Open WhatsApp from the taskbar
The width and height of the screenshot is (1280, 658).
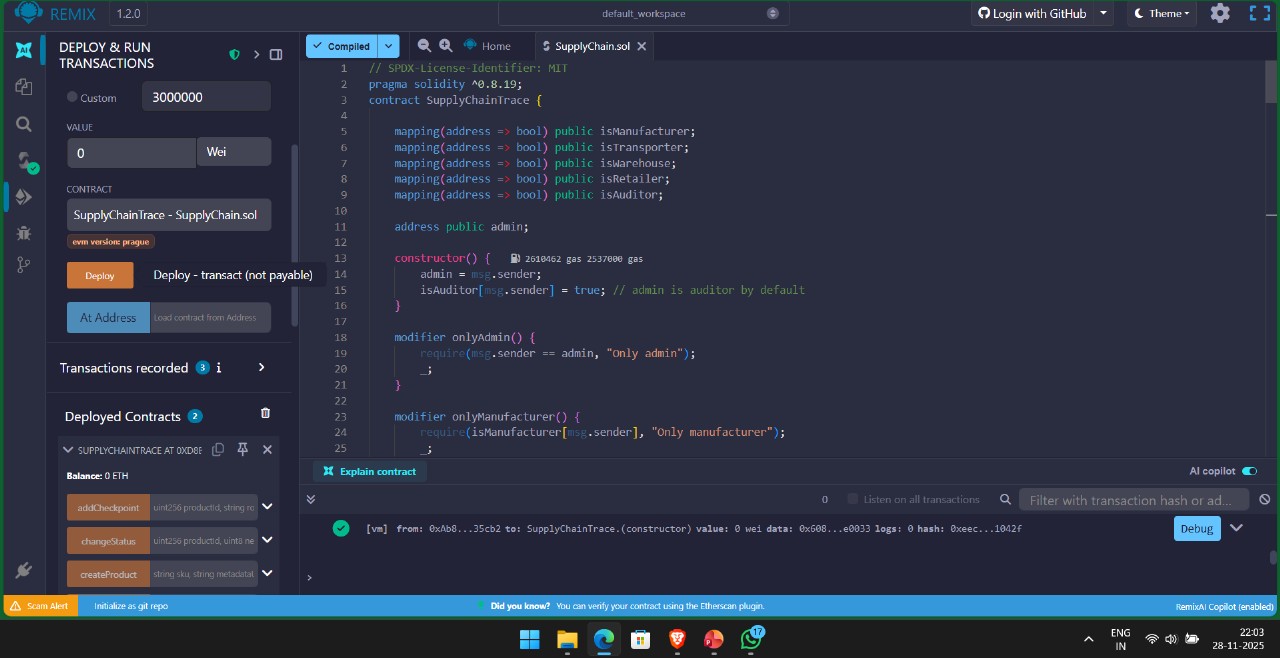(751, 639)
